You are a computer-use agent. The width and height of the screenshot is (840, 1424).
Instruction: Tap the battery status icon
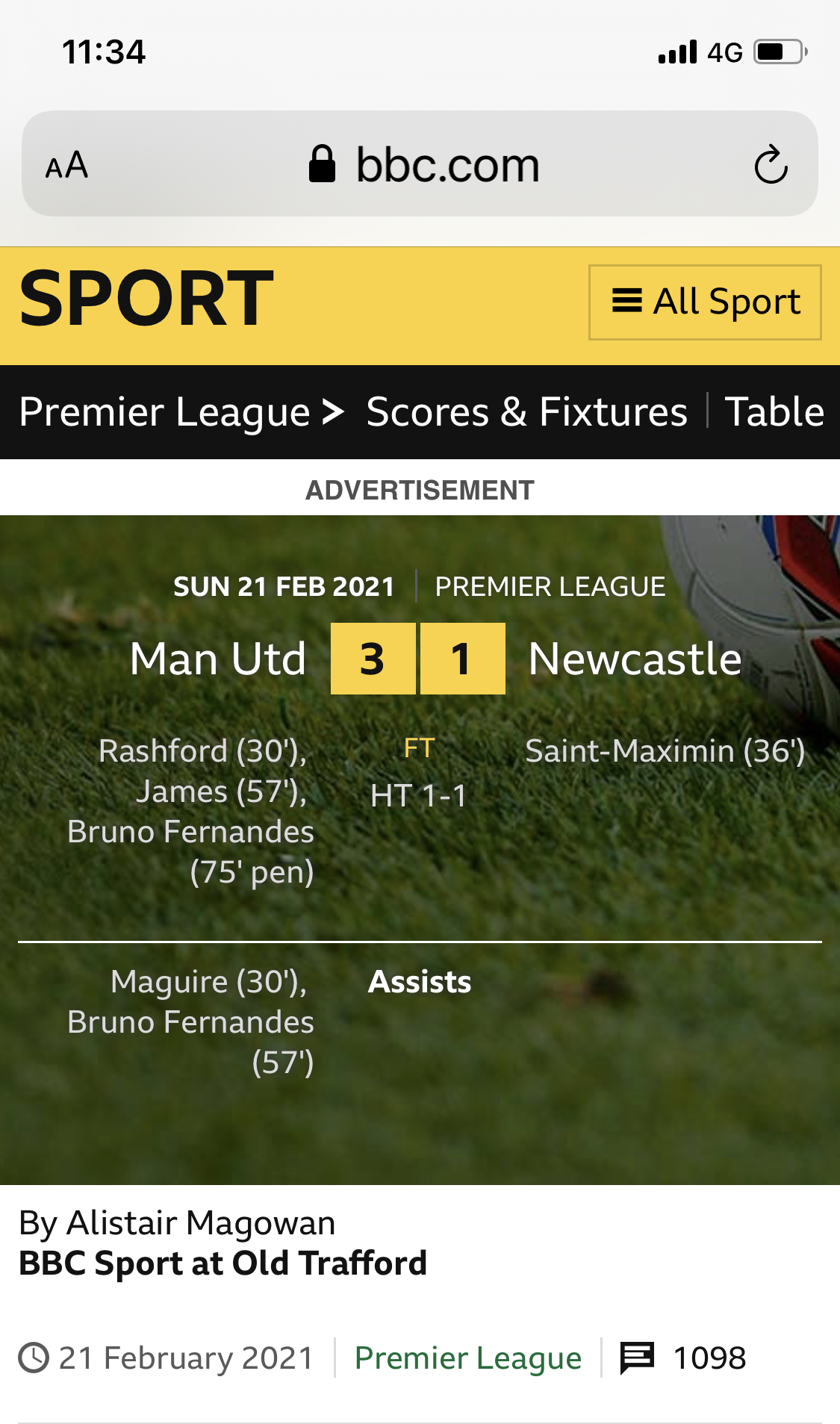coord(780,52)
